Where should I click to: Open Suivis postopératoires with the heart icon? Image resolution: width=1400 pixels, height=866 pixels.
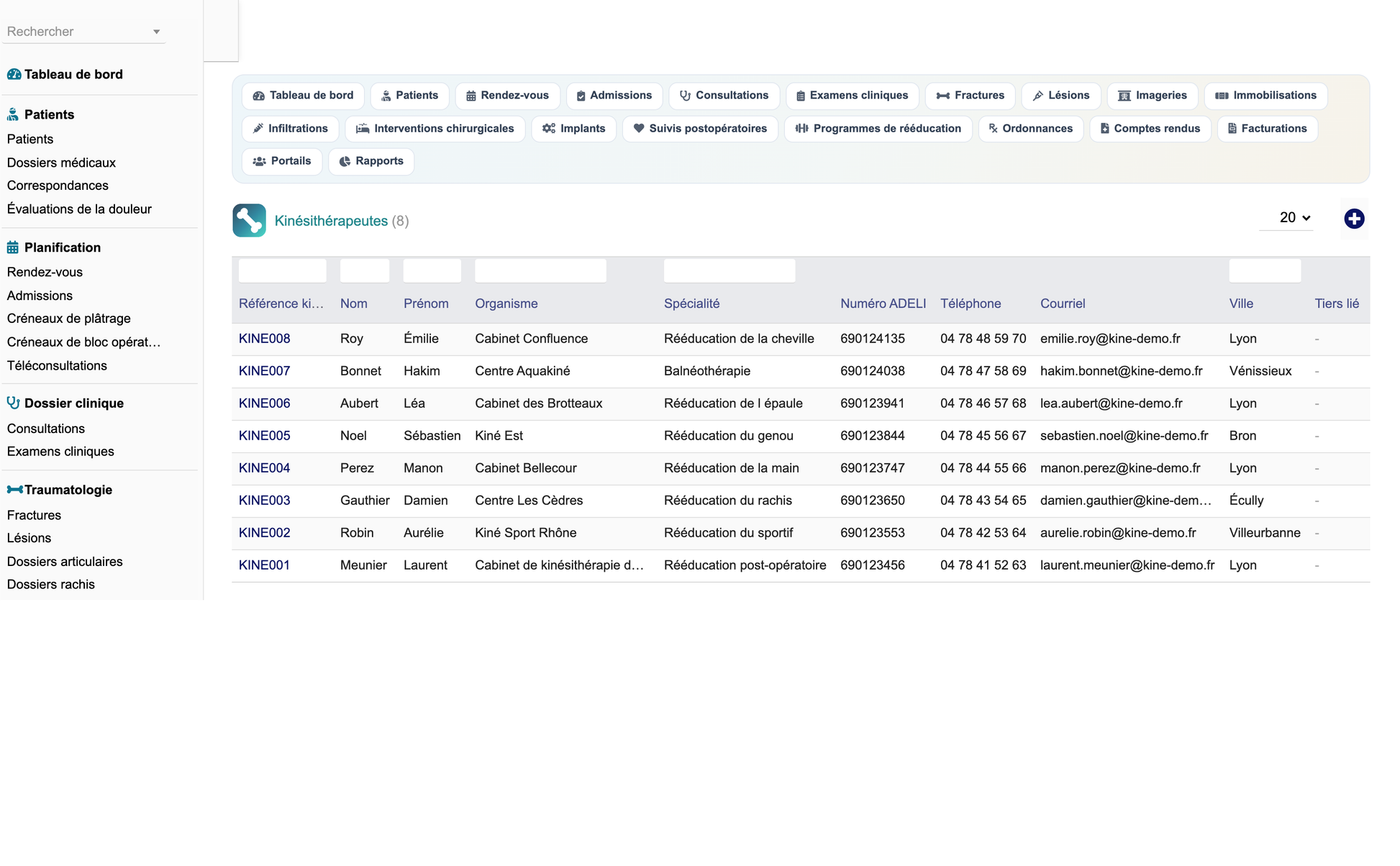point(700,129)
